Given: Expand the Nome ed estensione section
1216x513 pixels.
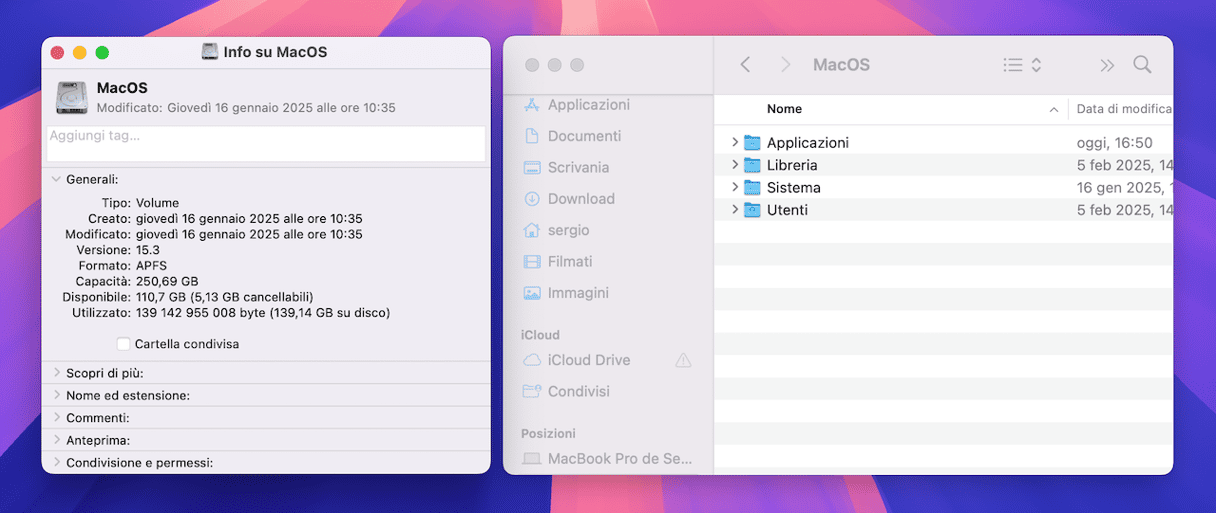Looking at the screenshot, I should pos(56,395).
